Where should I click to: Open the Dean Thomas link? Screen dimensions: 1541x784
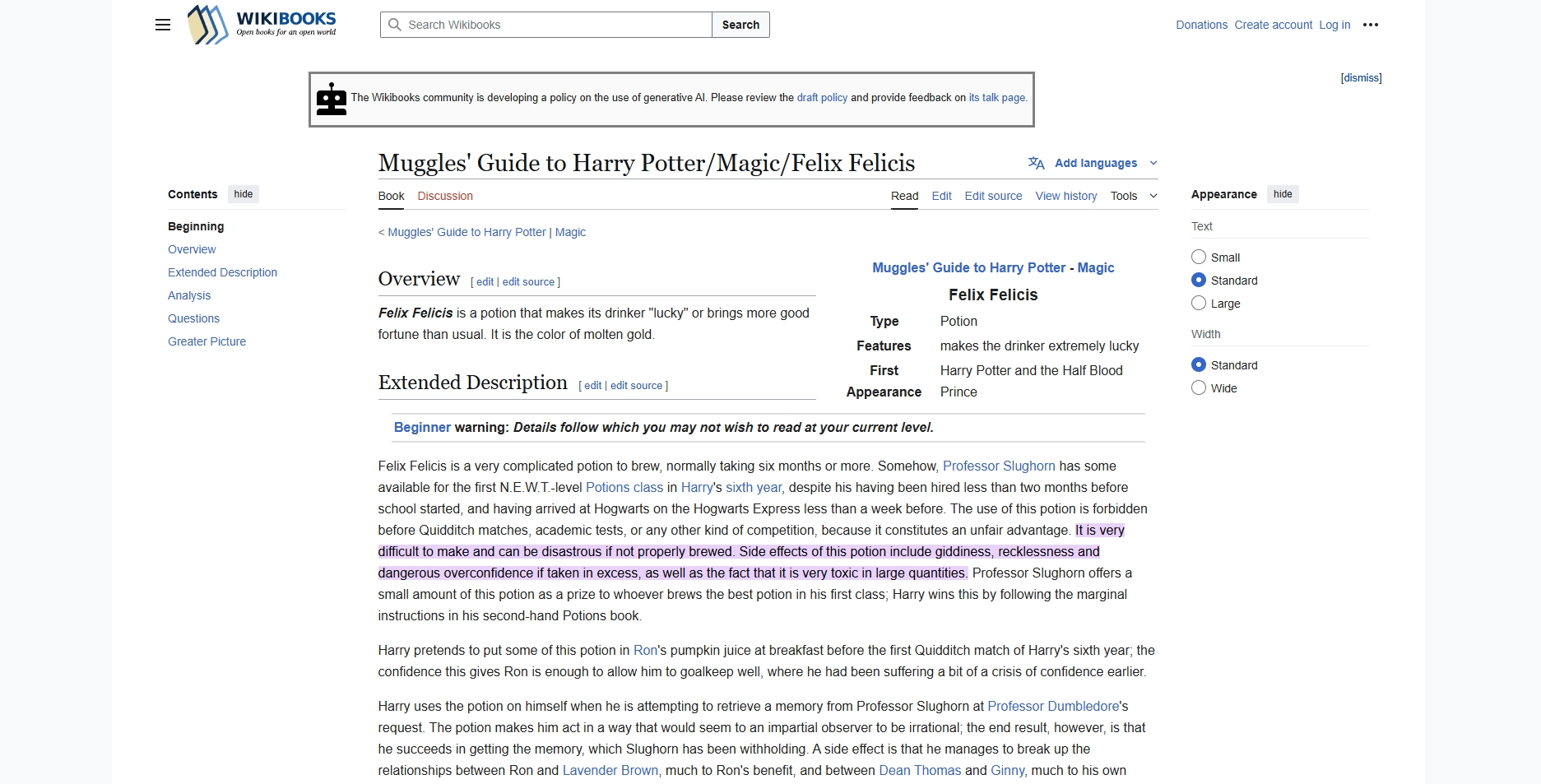[x=920, y=770]
